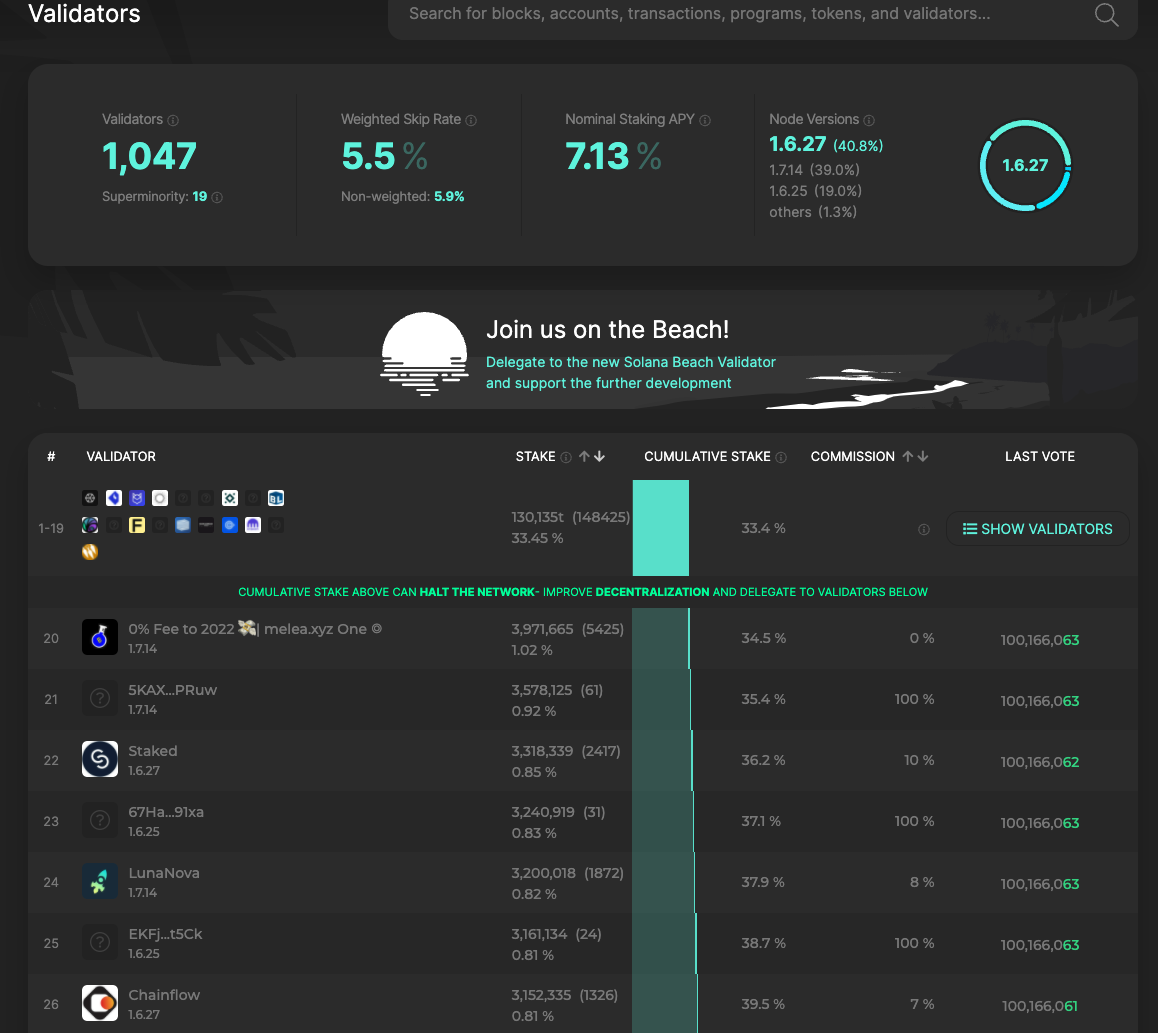The image size is (1158, 1033).
Task: Click the orange striped circle validator icon
Action: (90, 552)
